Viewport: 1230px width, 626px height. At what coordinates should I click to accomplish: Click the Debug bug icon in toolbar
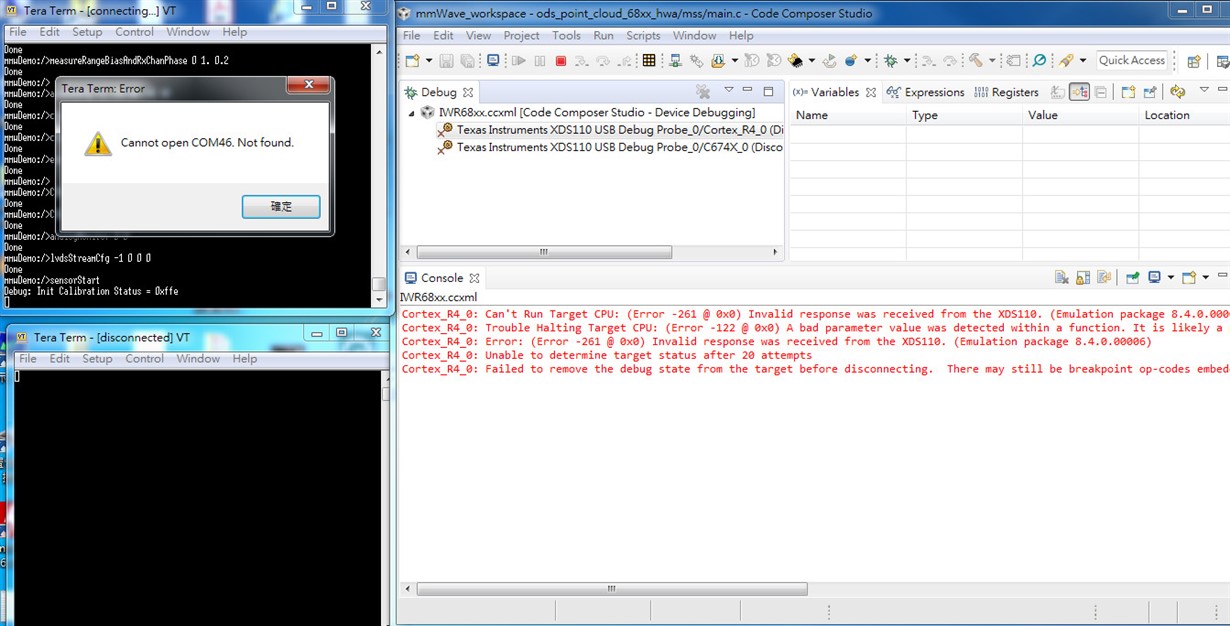[891, 61]
